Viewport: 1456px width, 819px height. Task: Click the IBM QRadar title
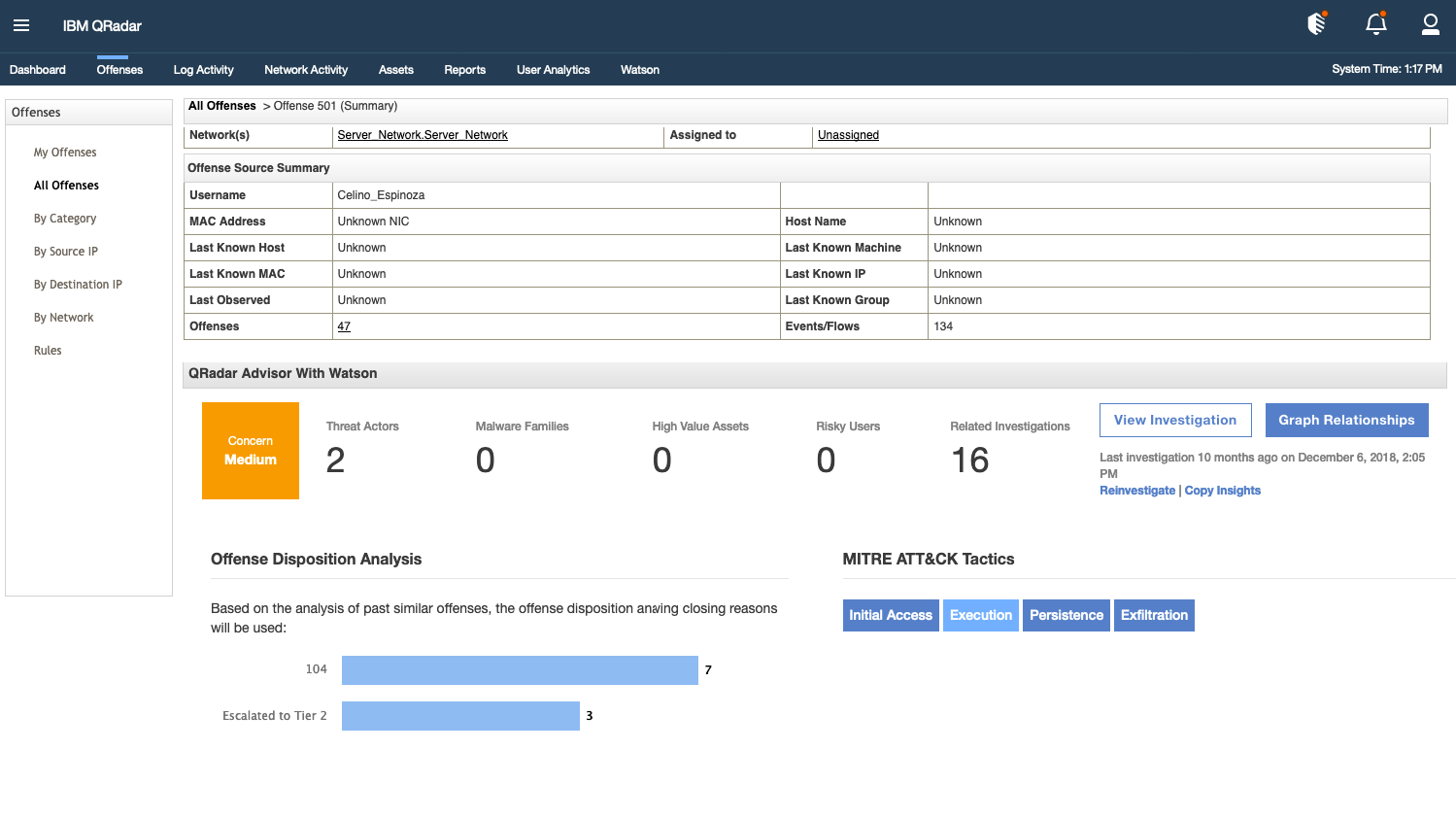click(x=102, y=26)
